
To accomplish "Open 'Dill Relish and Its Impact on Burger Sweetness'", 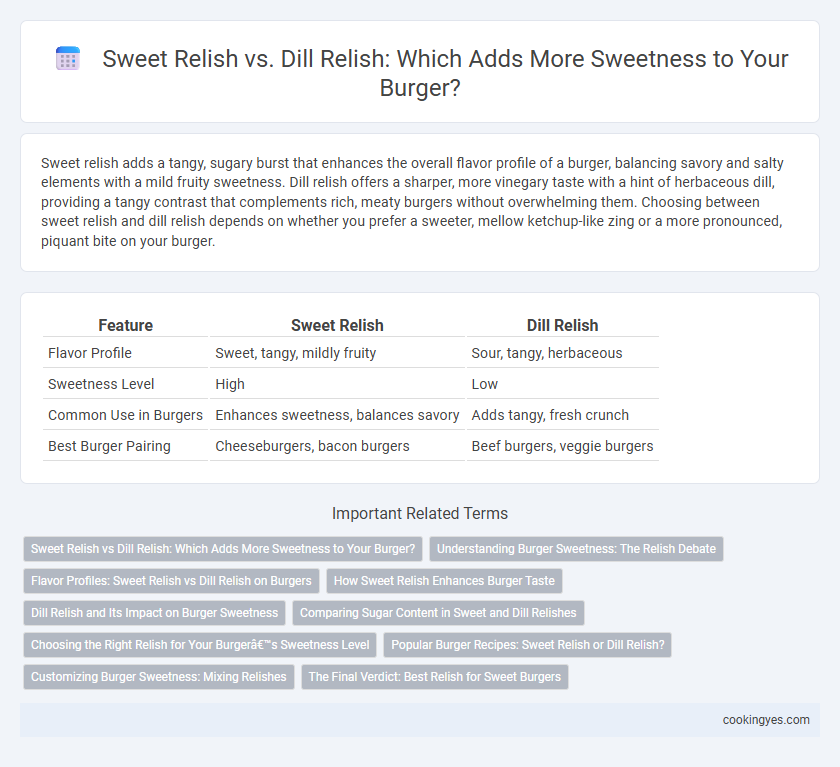I will pos(154,613).
